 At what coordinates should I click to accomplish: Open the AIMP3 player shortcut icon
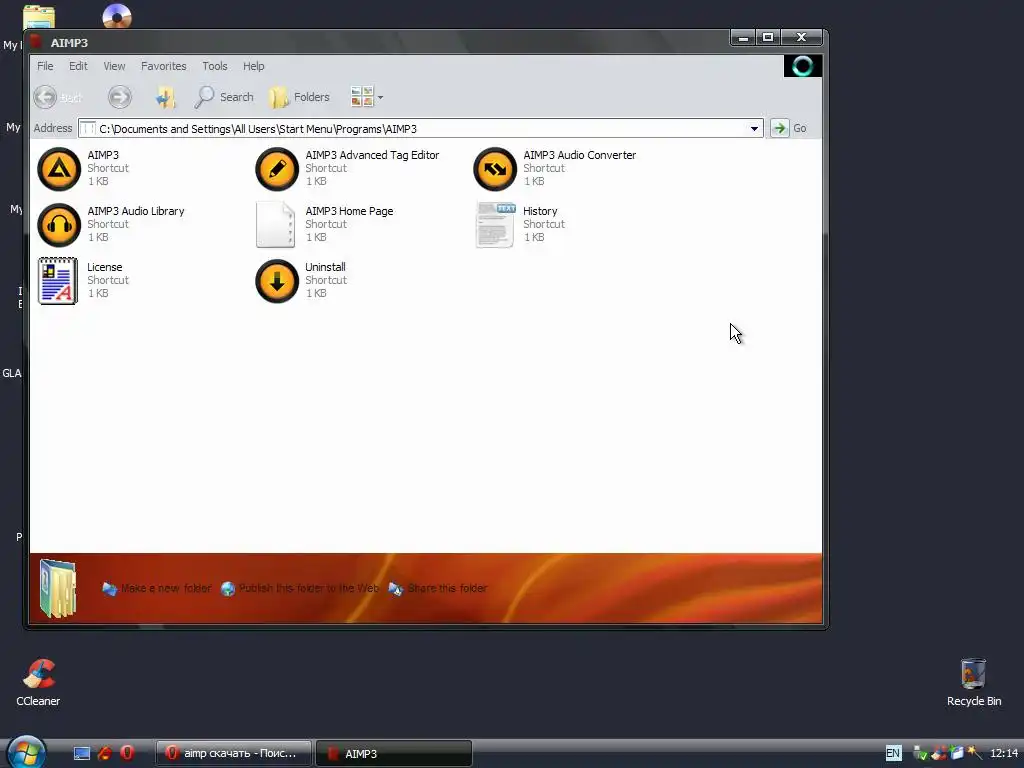pos(59,169)
